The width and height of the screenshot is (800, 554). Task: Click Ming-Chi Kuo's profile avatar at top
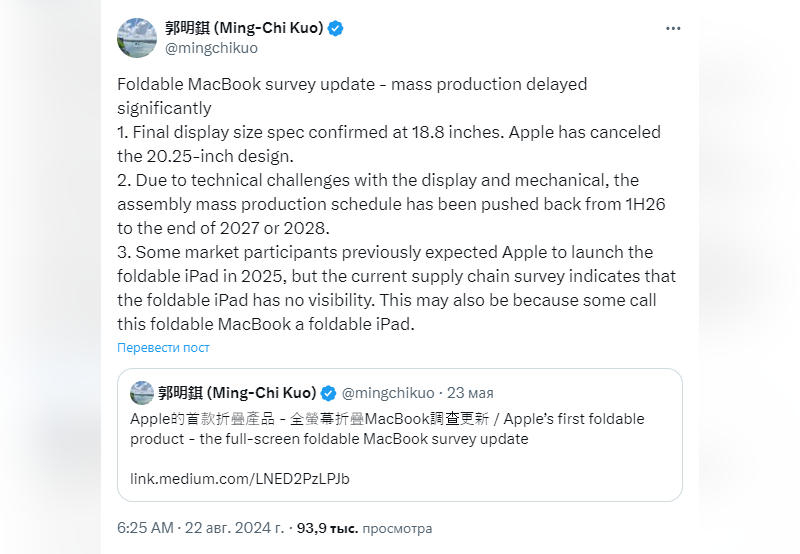tap(137, 38)
